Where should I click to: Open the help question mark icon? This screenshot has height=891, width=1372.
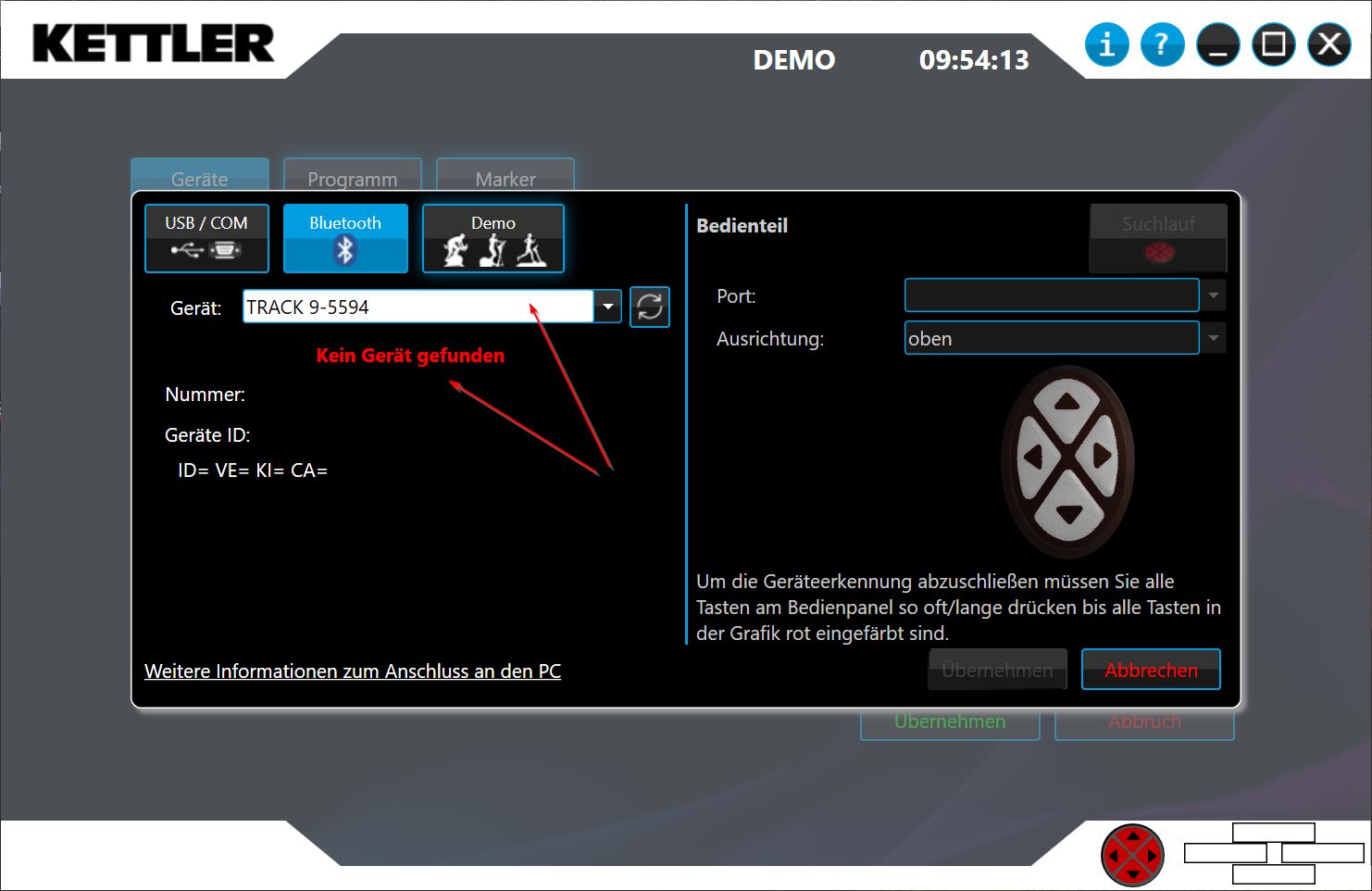1162,44
